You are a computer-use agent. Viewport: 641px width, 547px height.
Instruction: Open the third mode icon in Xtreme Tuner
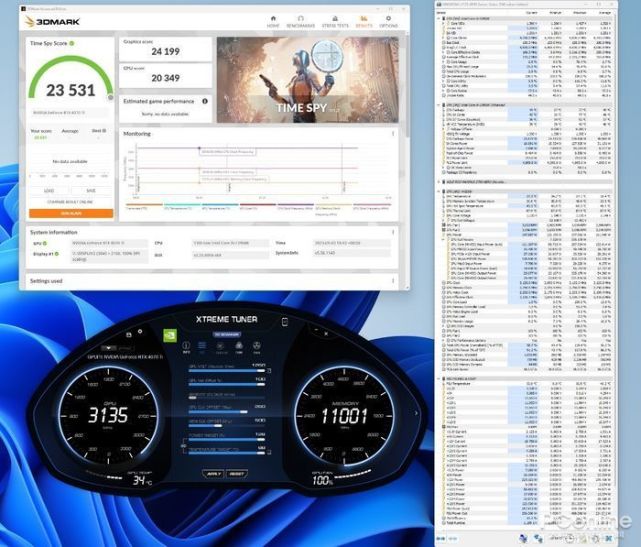(x=221, y=347)
